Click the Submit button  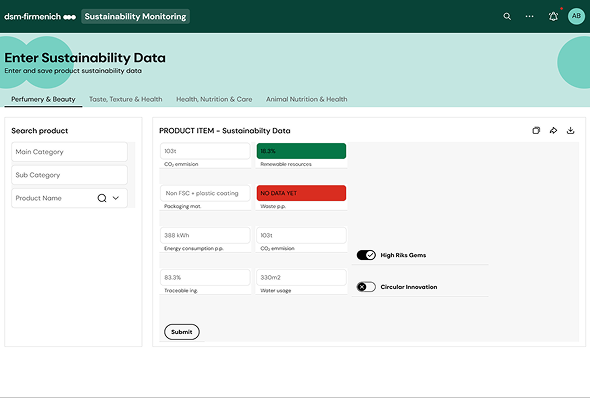(182, 332)
